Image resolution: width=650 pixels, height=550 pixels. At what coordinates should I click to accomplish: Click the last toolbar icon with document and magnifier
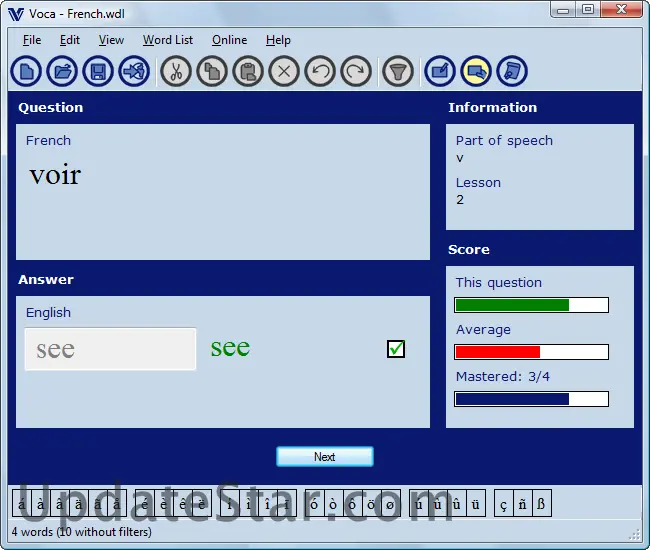(512, 71)
